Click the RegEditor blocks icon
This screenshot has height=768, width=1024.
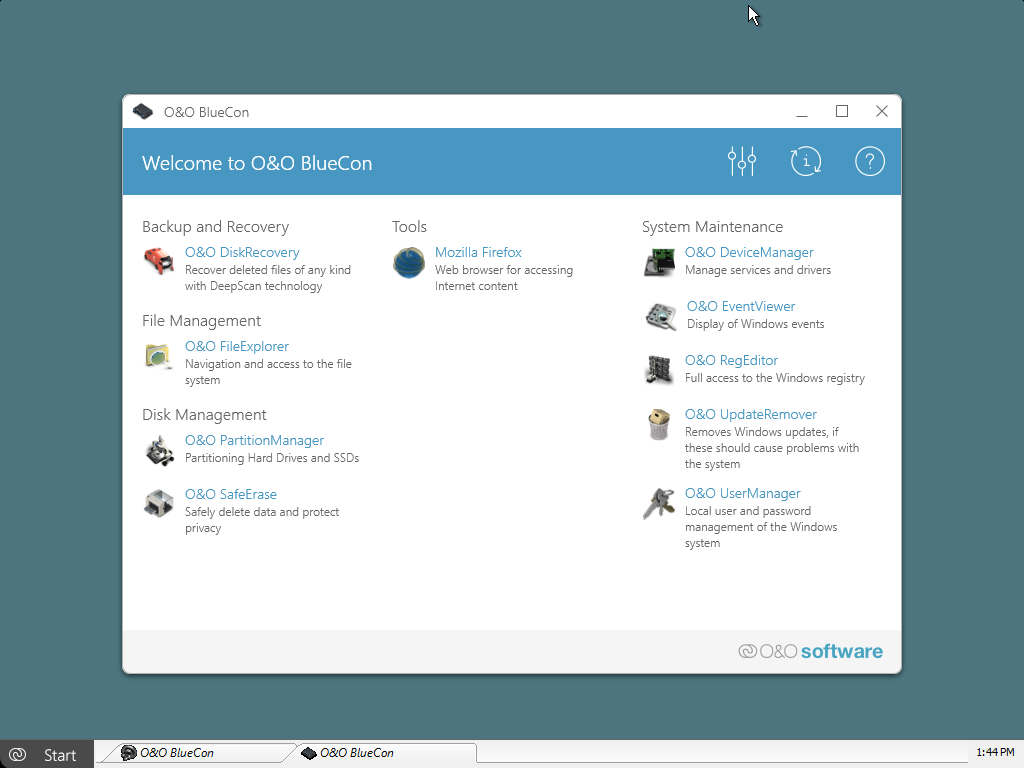[659, 370]
